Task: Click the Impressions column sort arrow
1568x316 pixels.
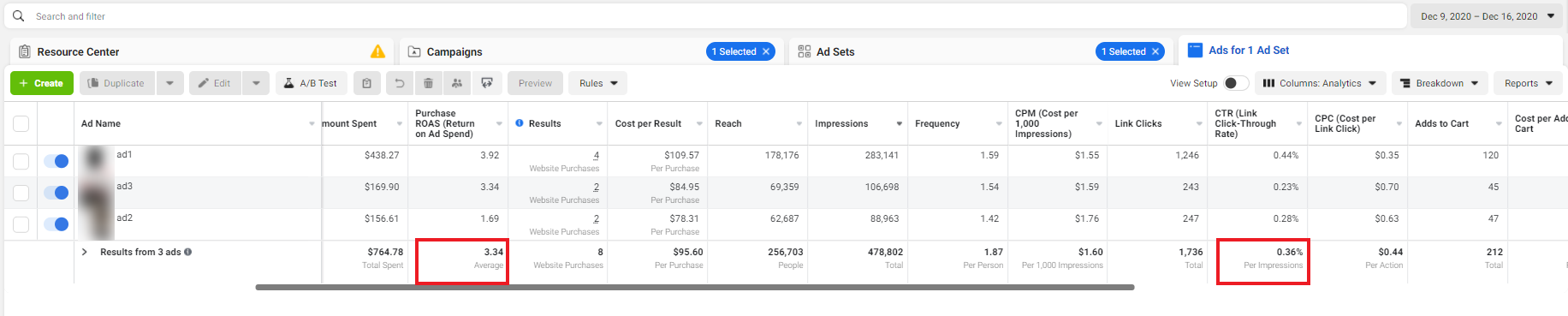Action: 900,123
